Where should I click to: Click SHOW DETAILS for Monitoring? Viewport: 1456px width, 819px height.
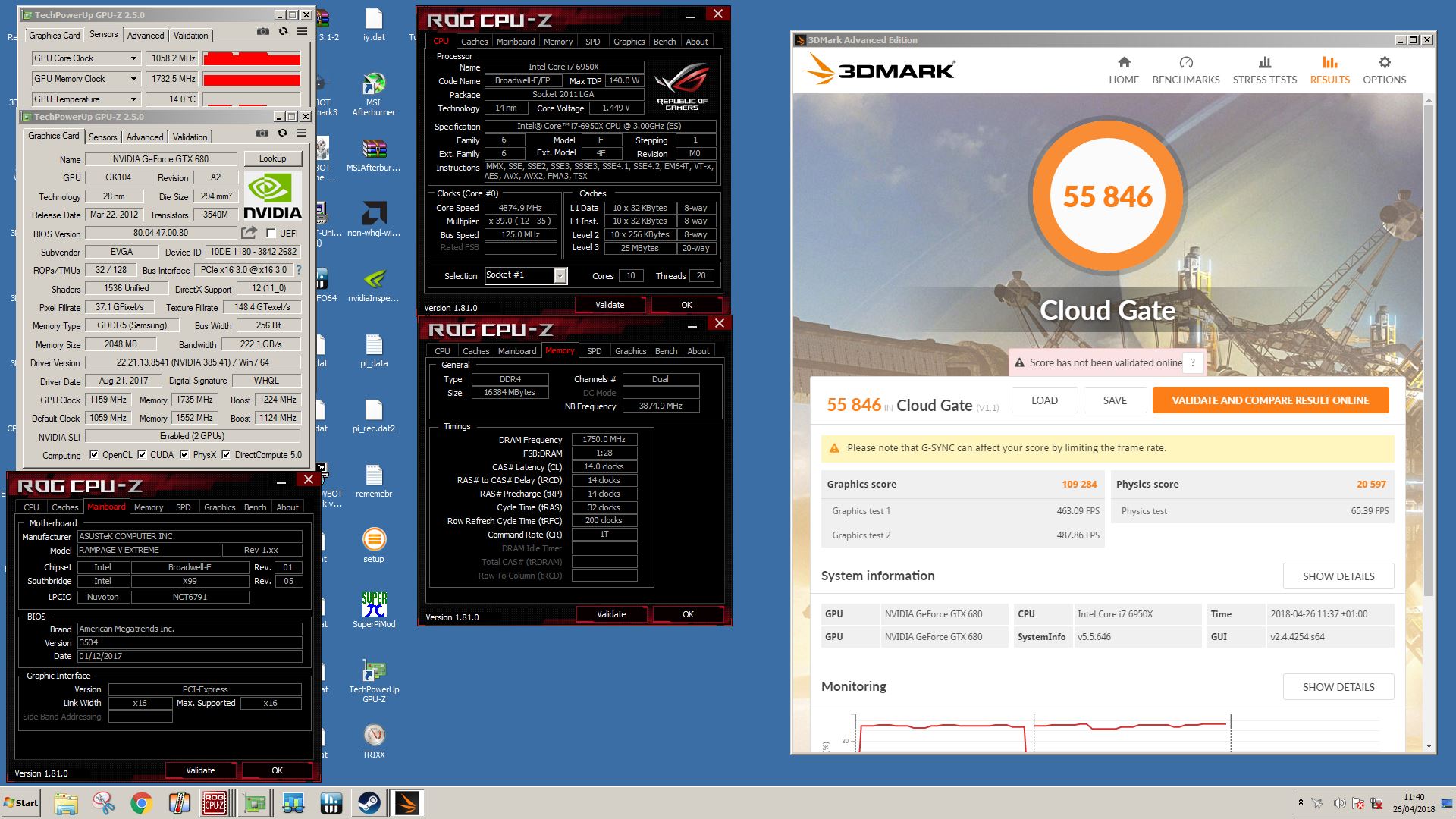tap(1338, 687)
